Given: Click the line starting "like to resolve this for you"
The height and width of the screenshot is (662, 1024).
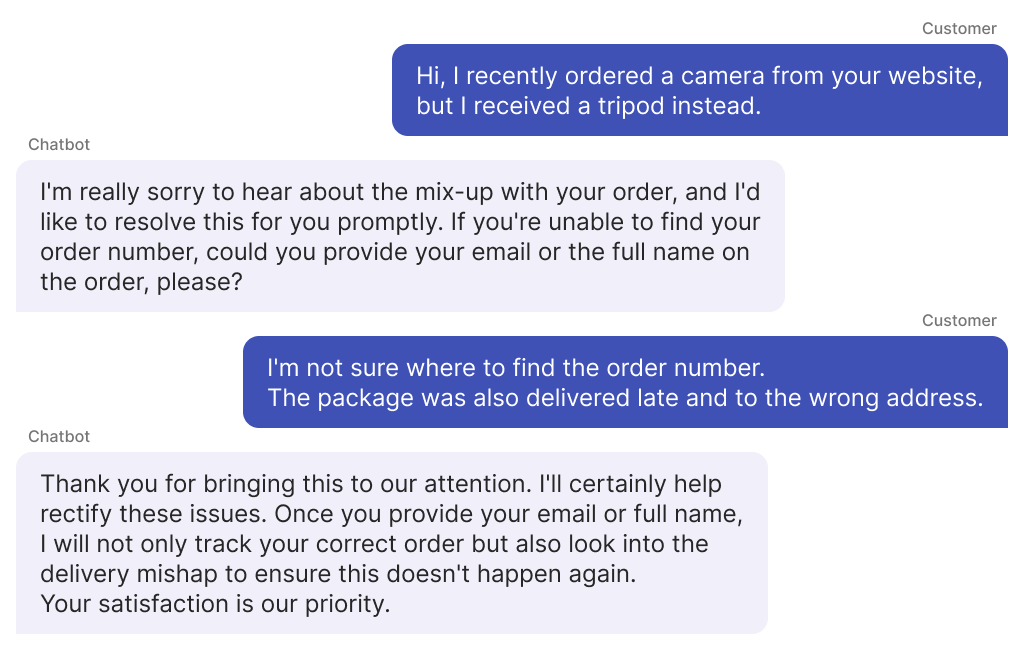Looking at the screenshot, I should 400,221.
